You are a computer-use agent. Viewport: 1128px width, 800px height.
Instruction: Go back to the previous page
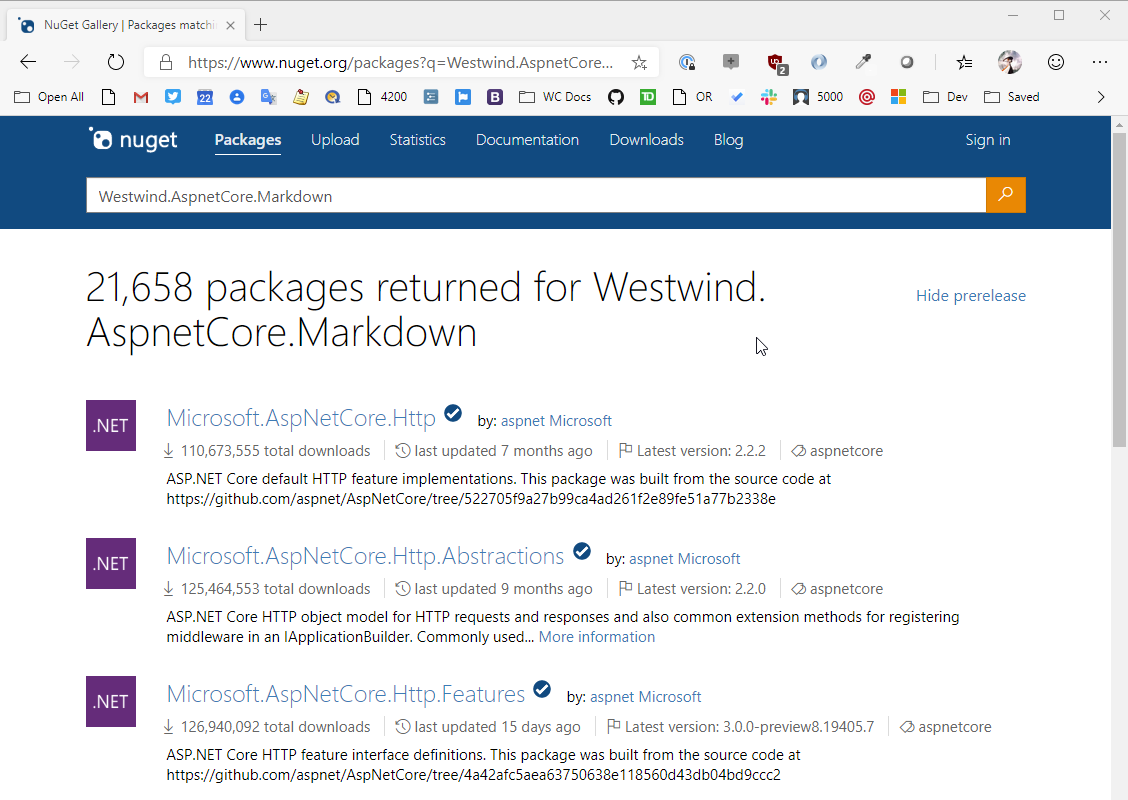[x=28, y=63]
